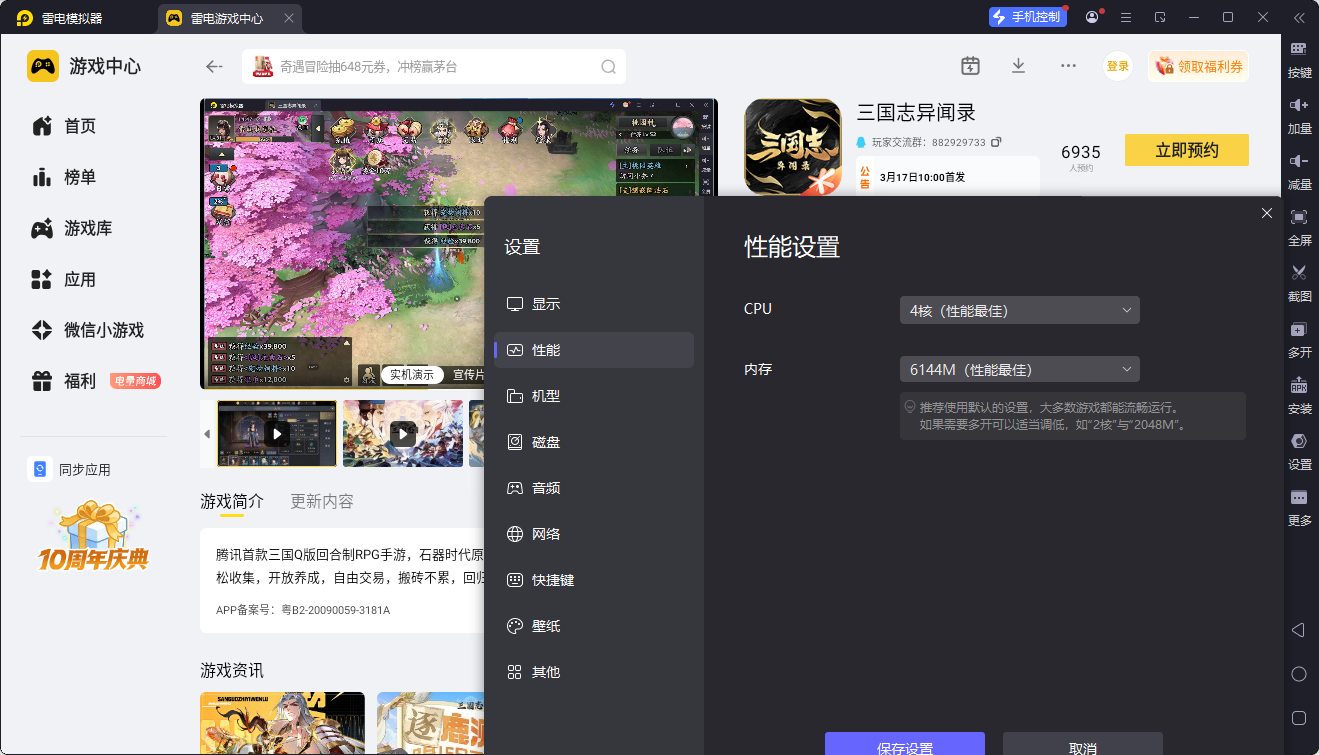Copy the player group number
The image size is (1319, 755).
[996, 142]
